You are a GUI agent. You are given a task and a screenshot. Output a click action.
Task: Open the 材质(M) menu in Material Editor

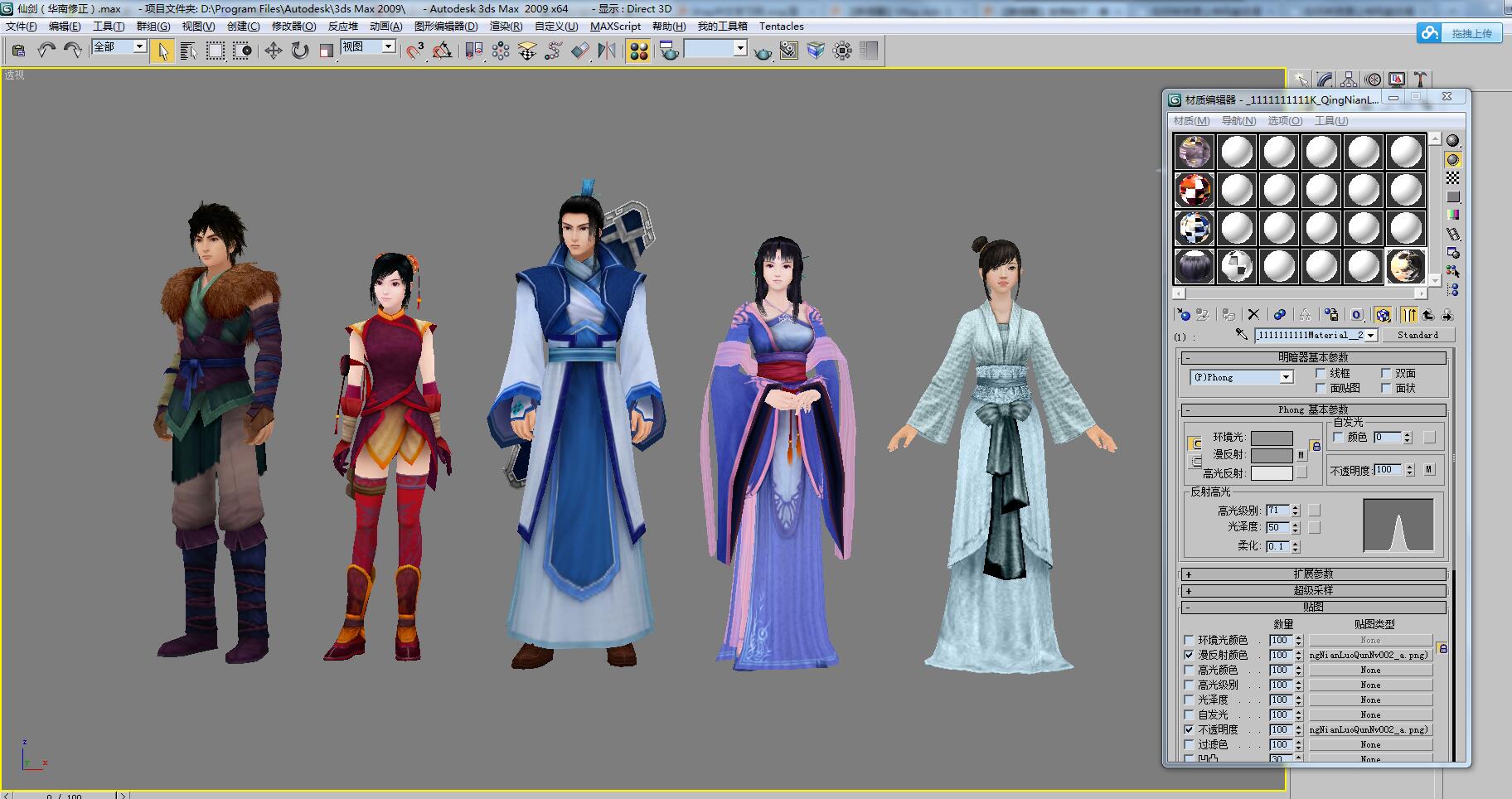1191,121
